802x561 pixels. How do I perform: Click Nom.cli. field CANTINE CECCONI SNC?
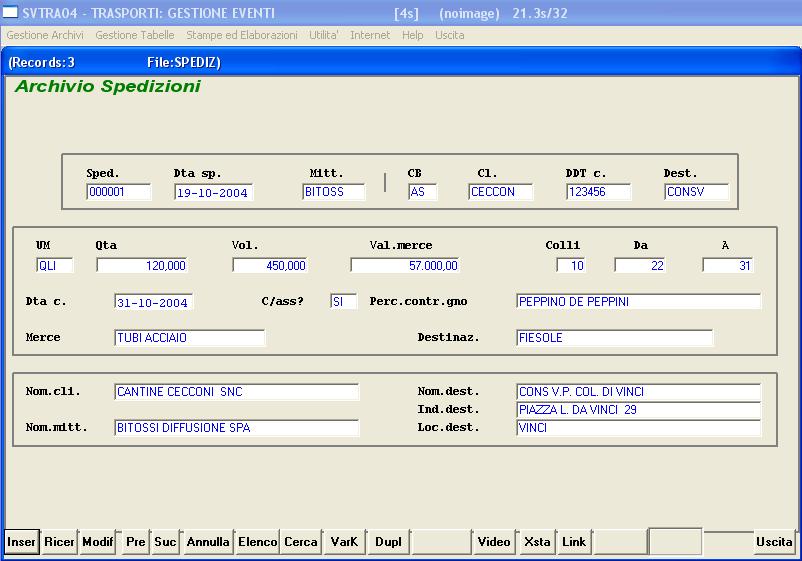coord(236,392)
